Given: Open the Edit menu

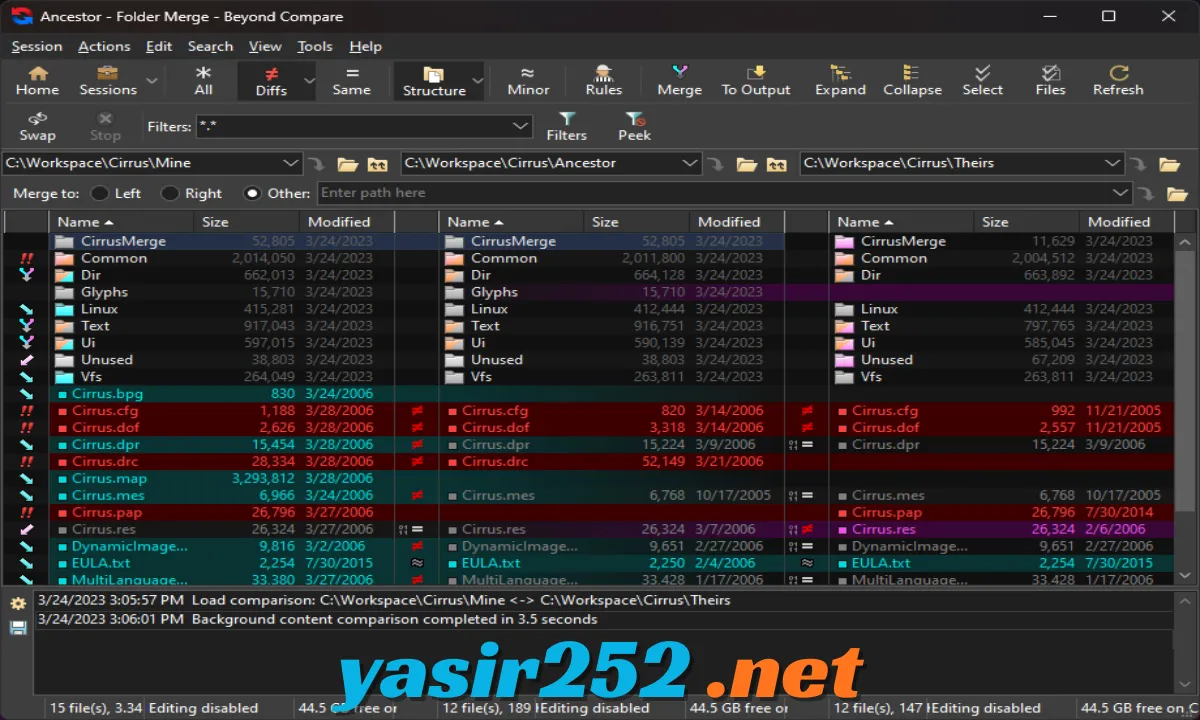Looking at the screenshot, I should (x=159, y=46).
